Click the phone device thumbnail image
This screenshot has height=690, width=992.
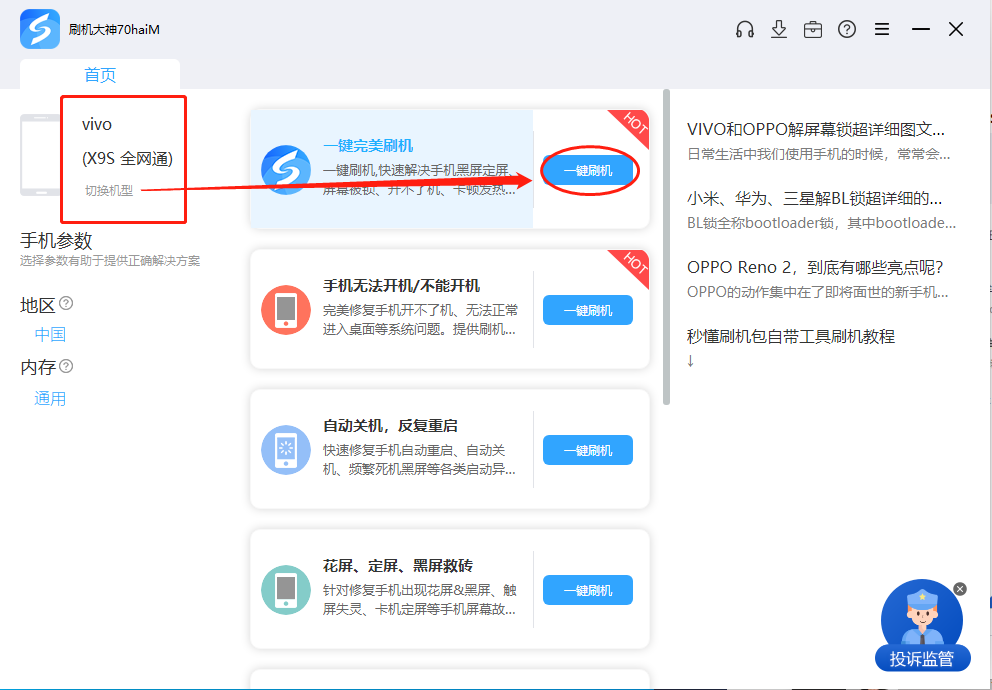[40, 155]
